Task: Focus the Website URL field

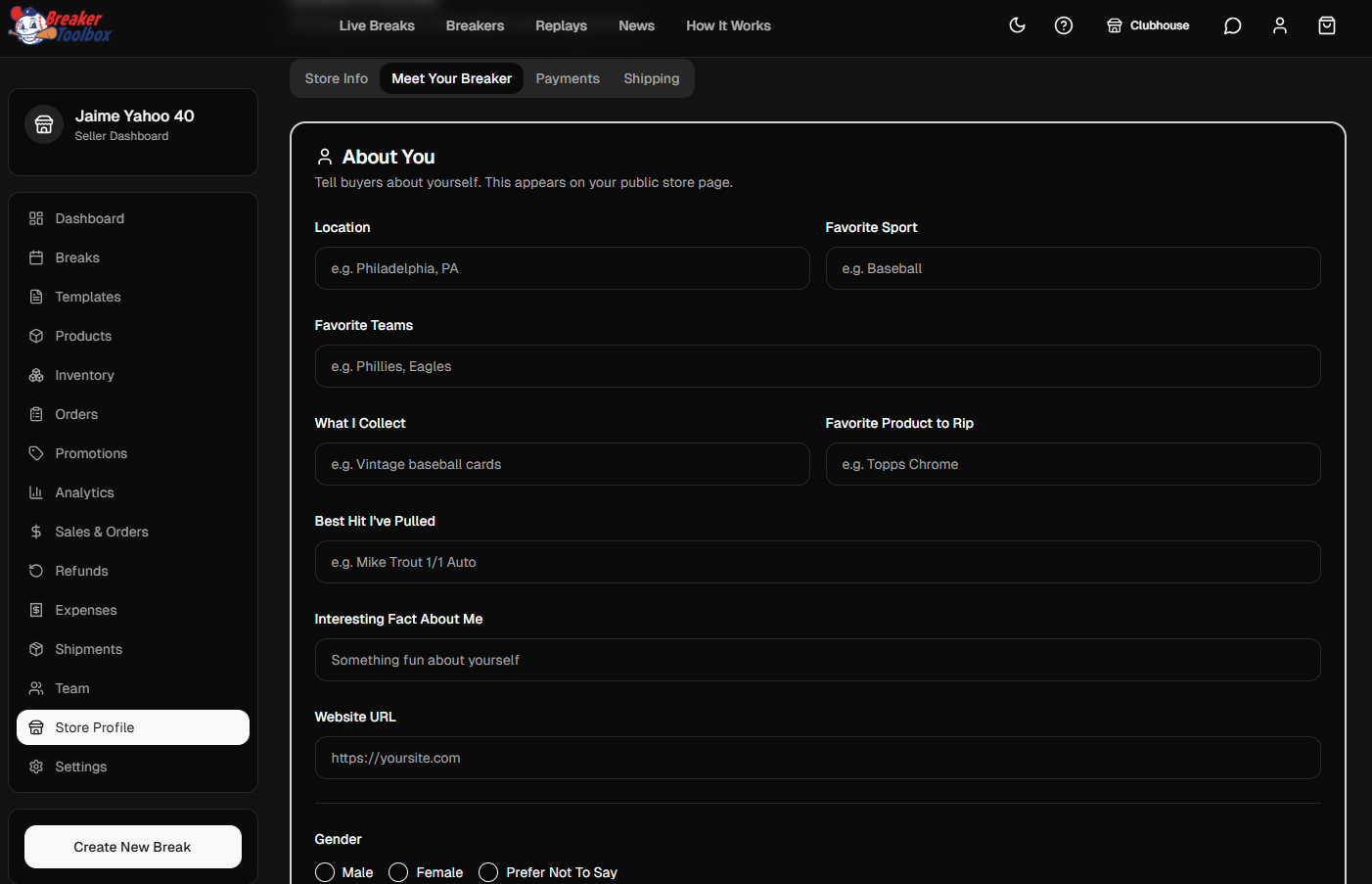Action: pos(818,758)
